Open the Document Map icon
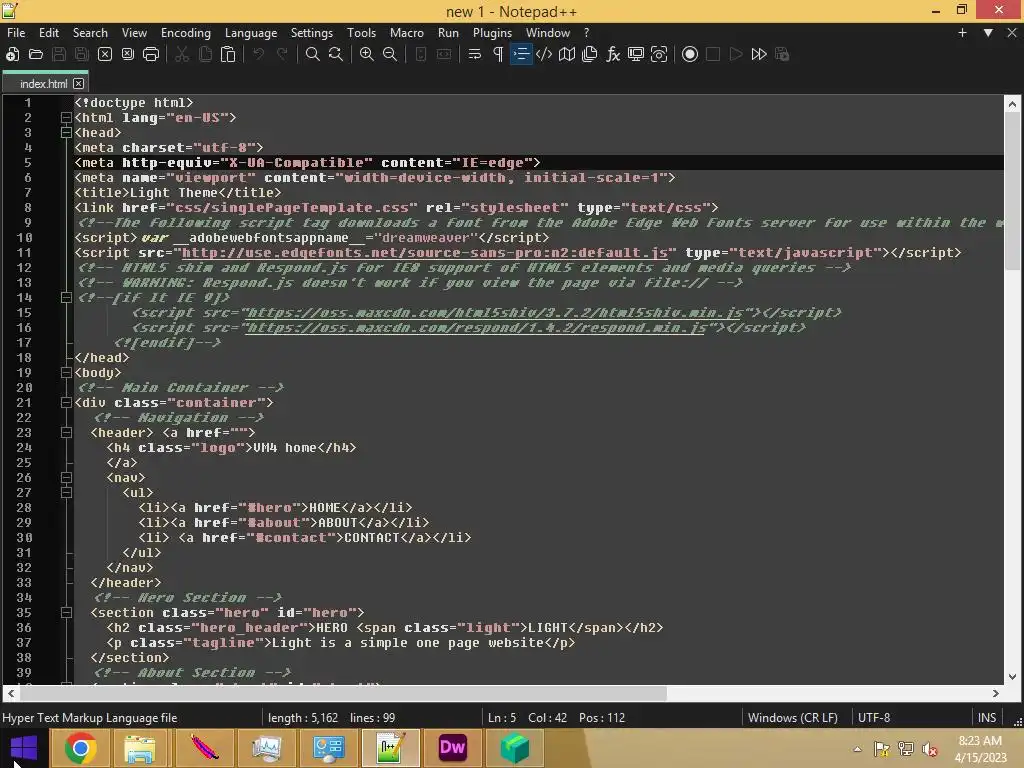This screenshot has width=1024, height=768. click(x=567, y=54)
